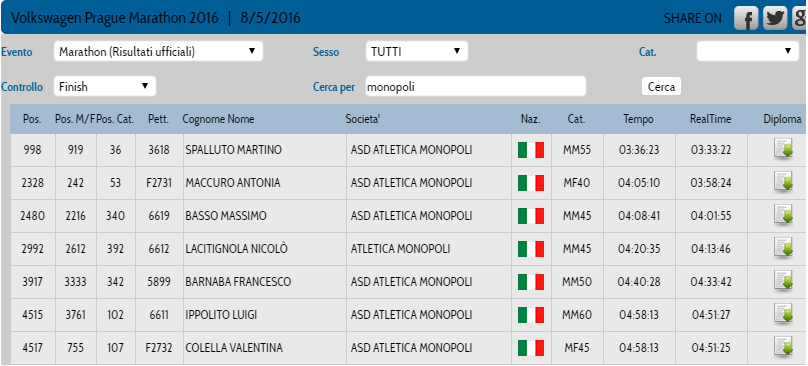Image resolution: width=808 pixels, height=366 pixels.
Task: Click the Cerca search button
Action: pyautogui.click(x=661, y=87)
